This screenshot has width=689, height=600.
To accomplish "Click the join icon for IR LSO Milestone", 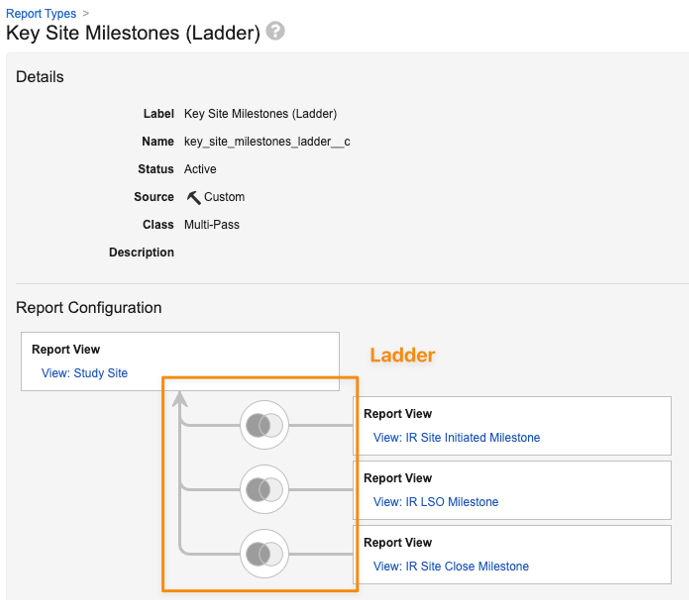I will (x=264, y=489).
